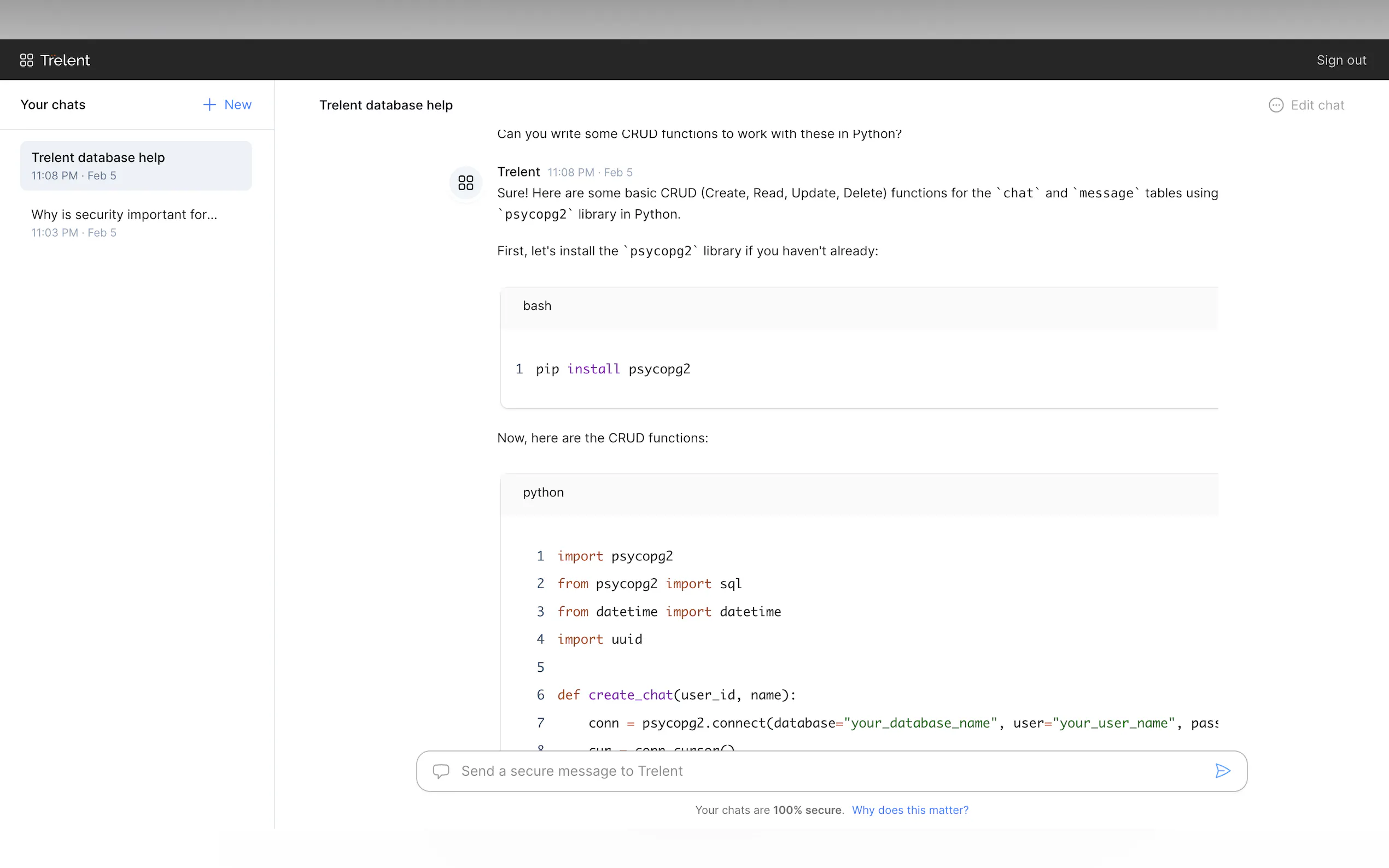Click the 'bash' code block label

tap(537, 306)
